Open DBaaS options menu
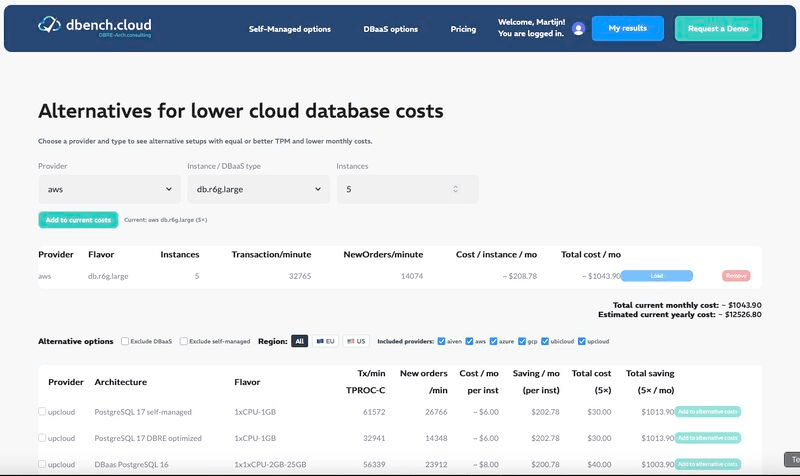The image size is (800, 476). pyautogui.click(x=390, y=29)
